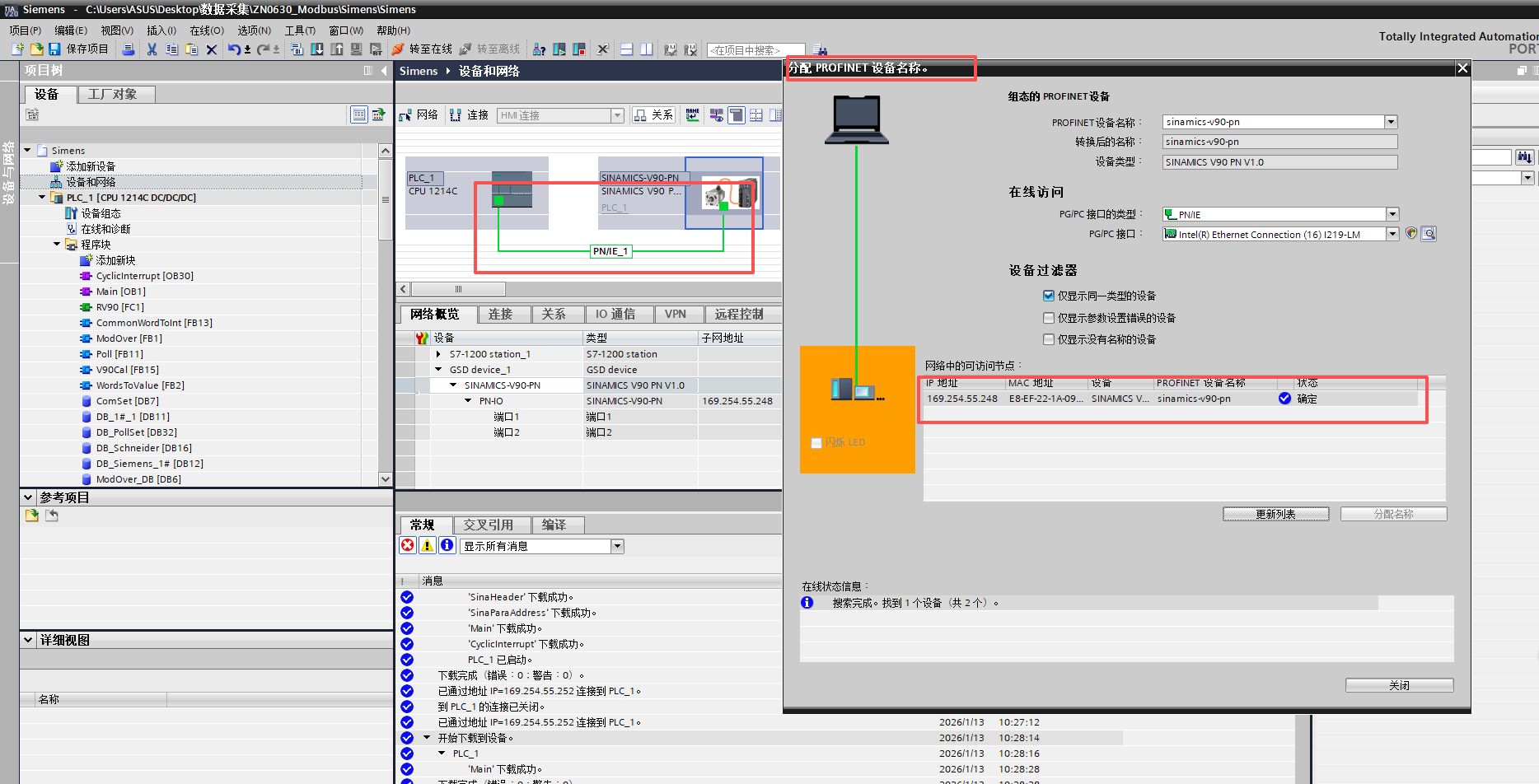Click the 连接 connections mode button
This screenshot has width=1539, height=784.
click(x=470, y=115)
